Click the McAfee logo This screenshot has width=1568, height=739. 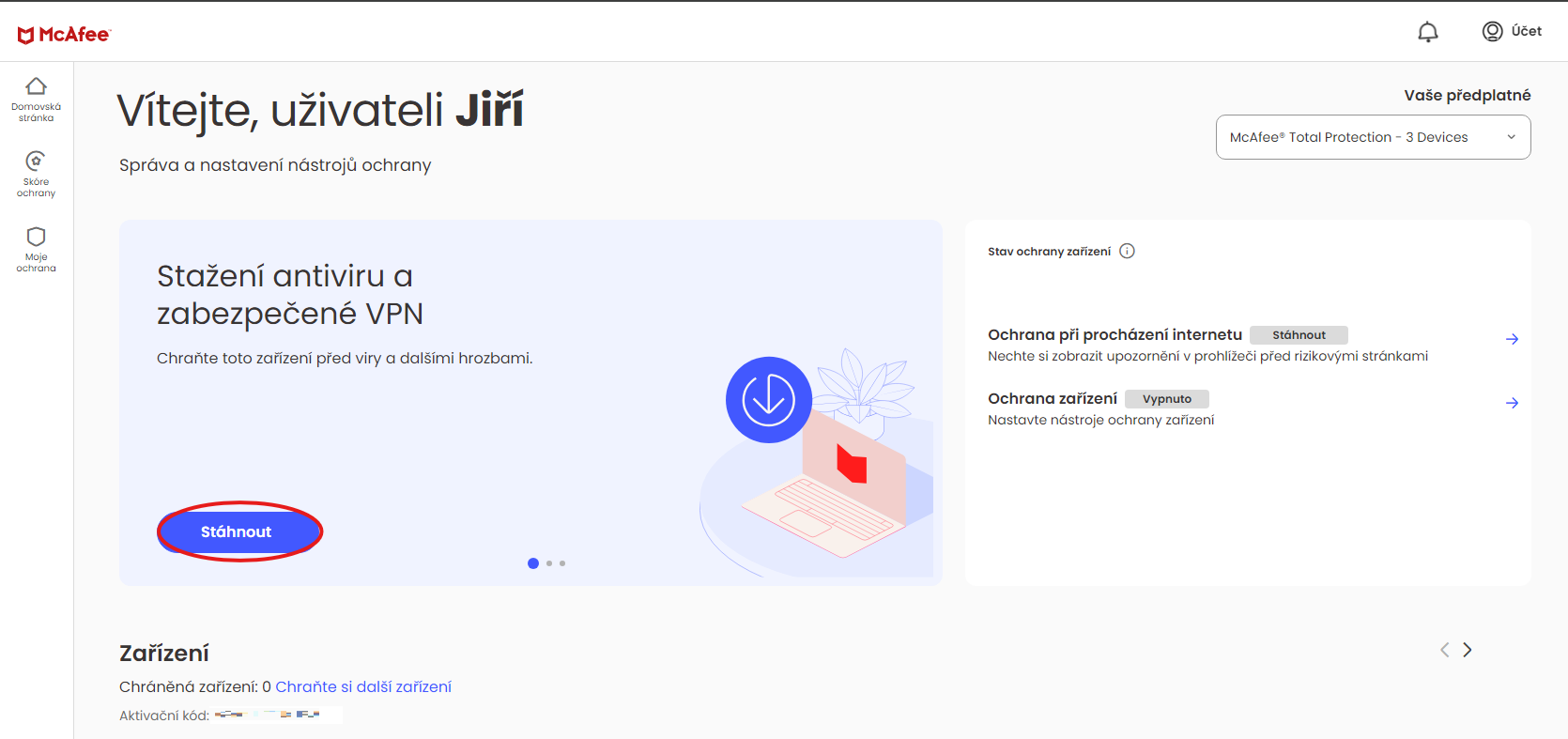pyautogui.click(x=64, y=35)
